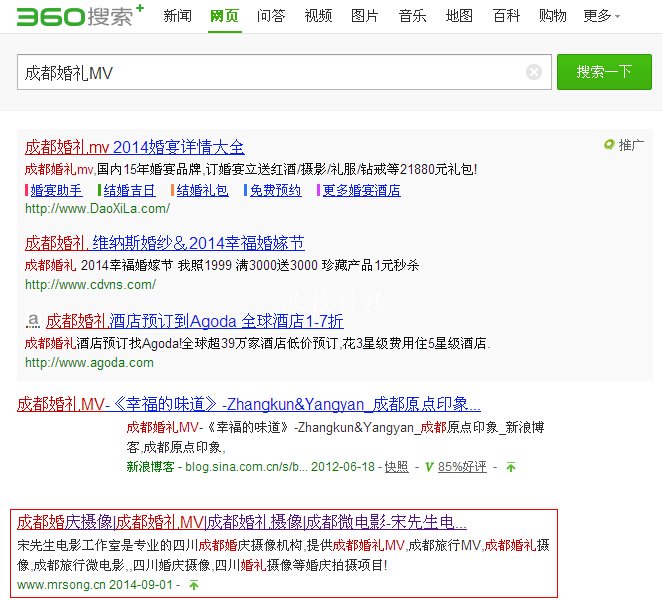
Task: Click into the search field containing 成都婚礼MV
Action: pyautogui.click(x=270, y=72)
